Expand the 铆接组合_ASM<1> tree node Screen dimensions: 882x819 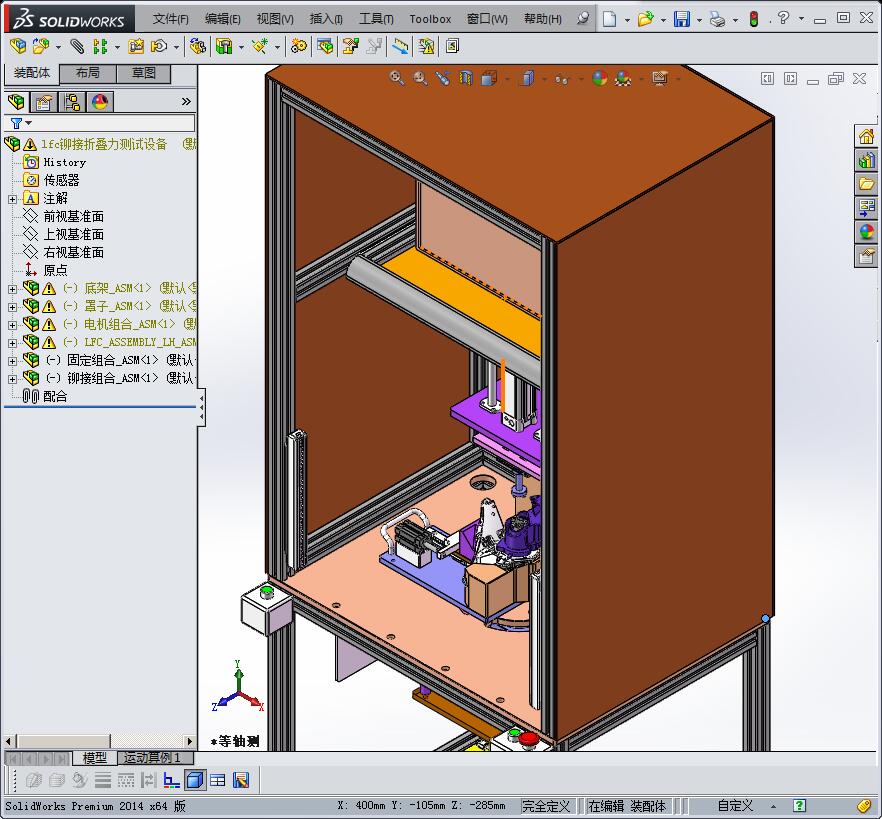[12, 379]
